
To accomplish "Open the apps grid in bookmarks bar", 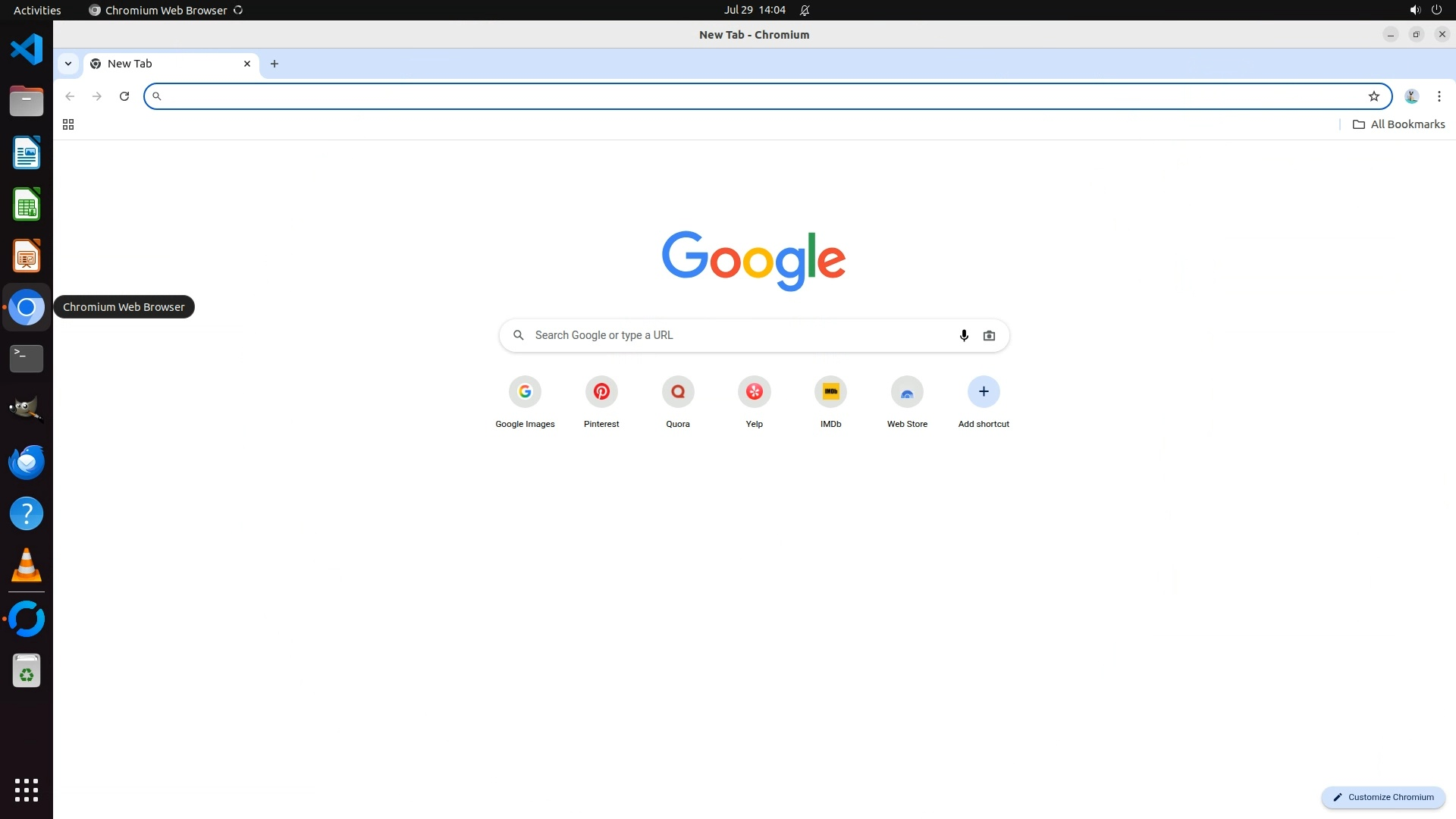I will click(68, 124).
